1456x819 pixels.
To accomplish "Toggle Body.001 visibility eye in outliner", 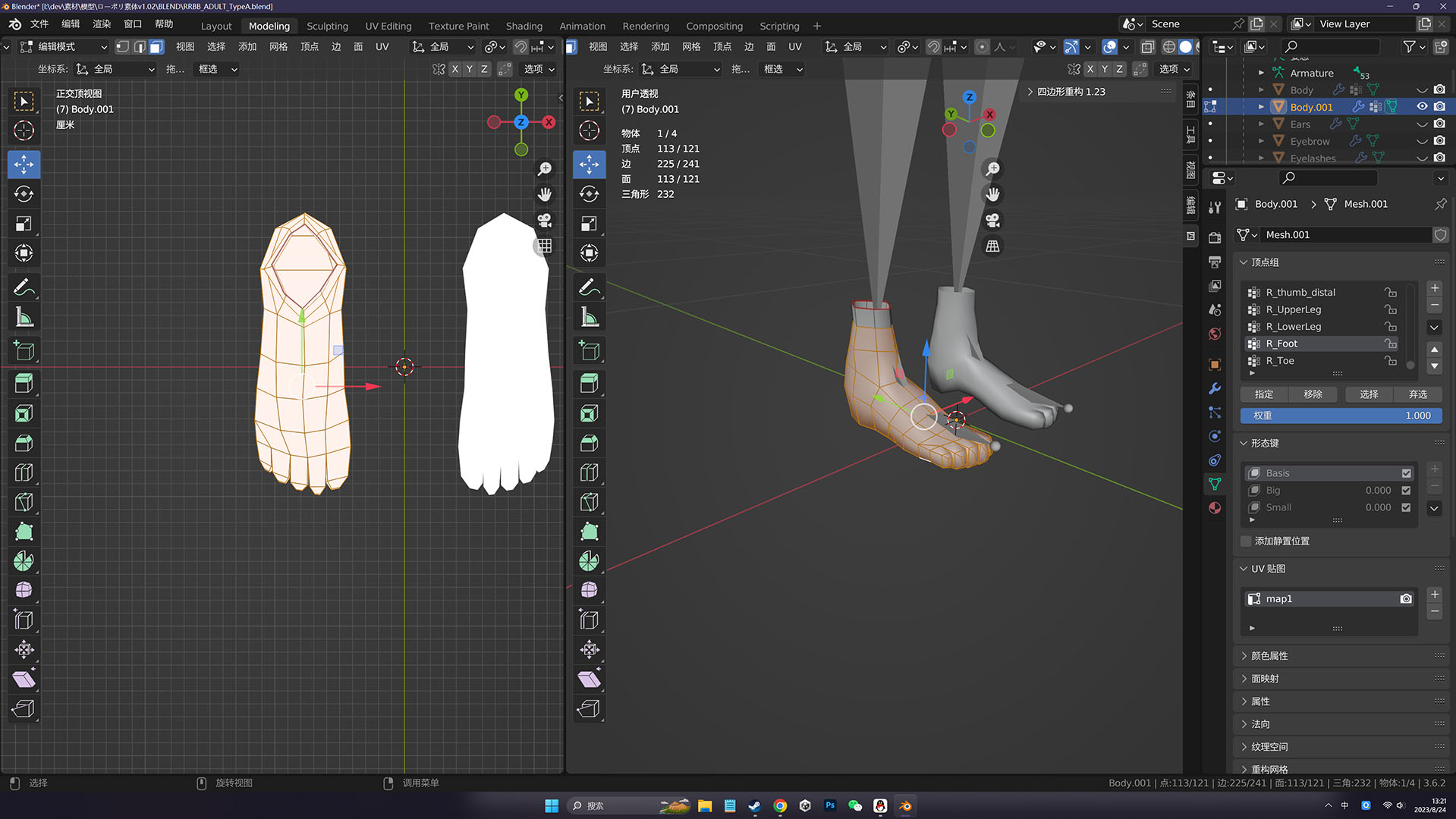I will click(x=1422, y=107).
